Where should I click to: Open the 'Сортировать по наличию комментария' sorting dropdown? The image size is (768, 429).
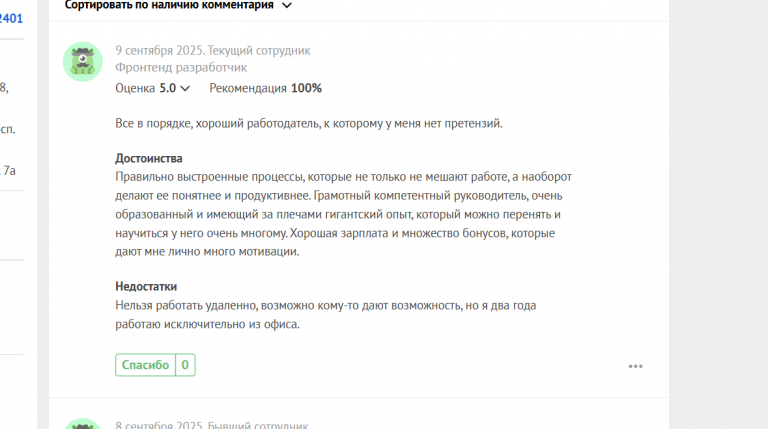pos(178,5)
